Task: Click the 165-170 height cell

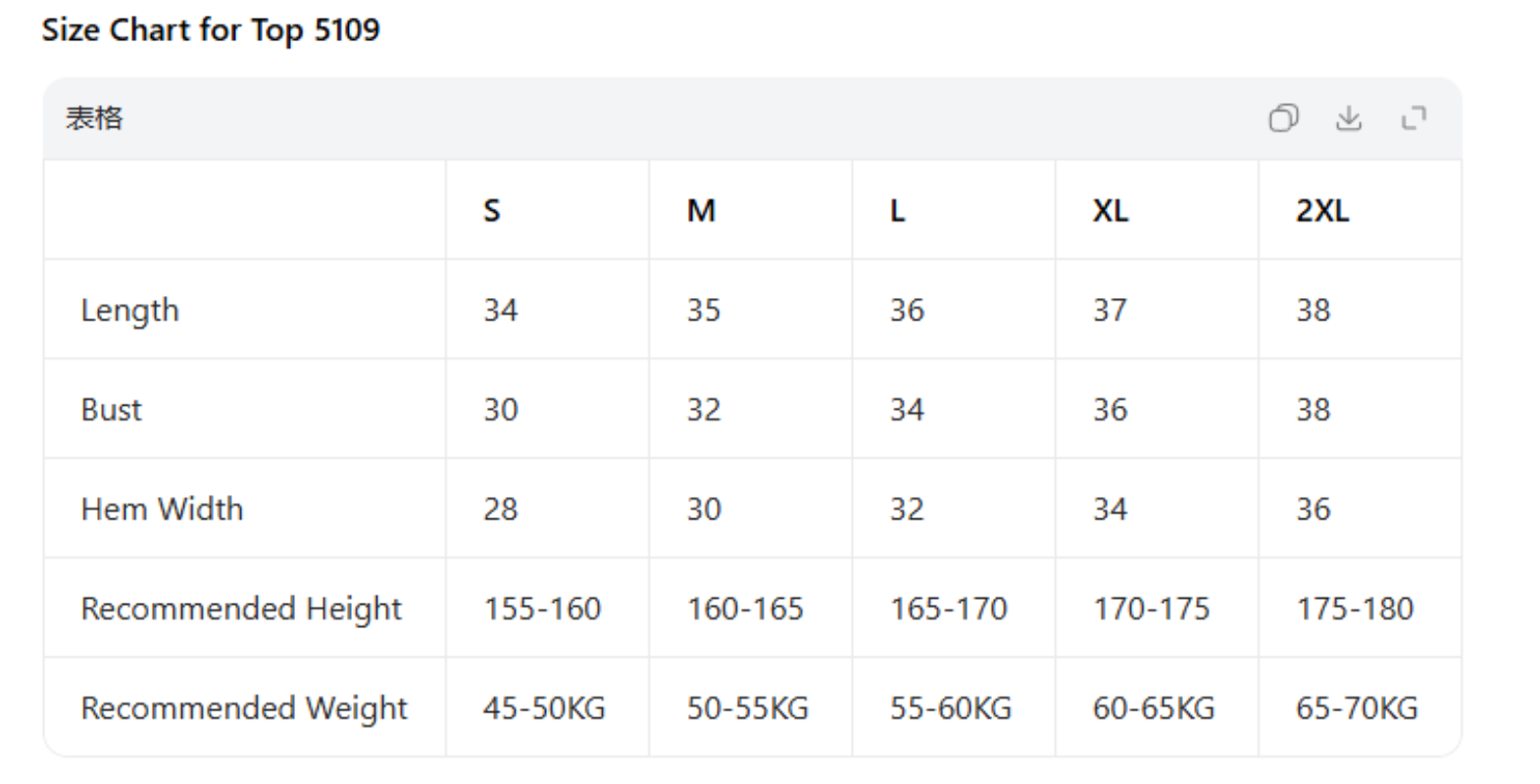Action: tap(948, 609)
